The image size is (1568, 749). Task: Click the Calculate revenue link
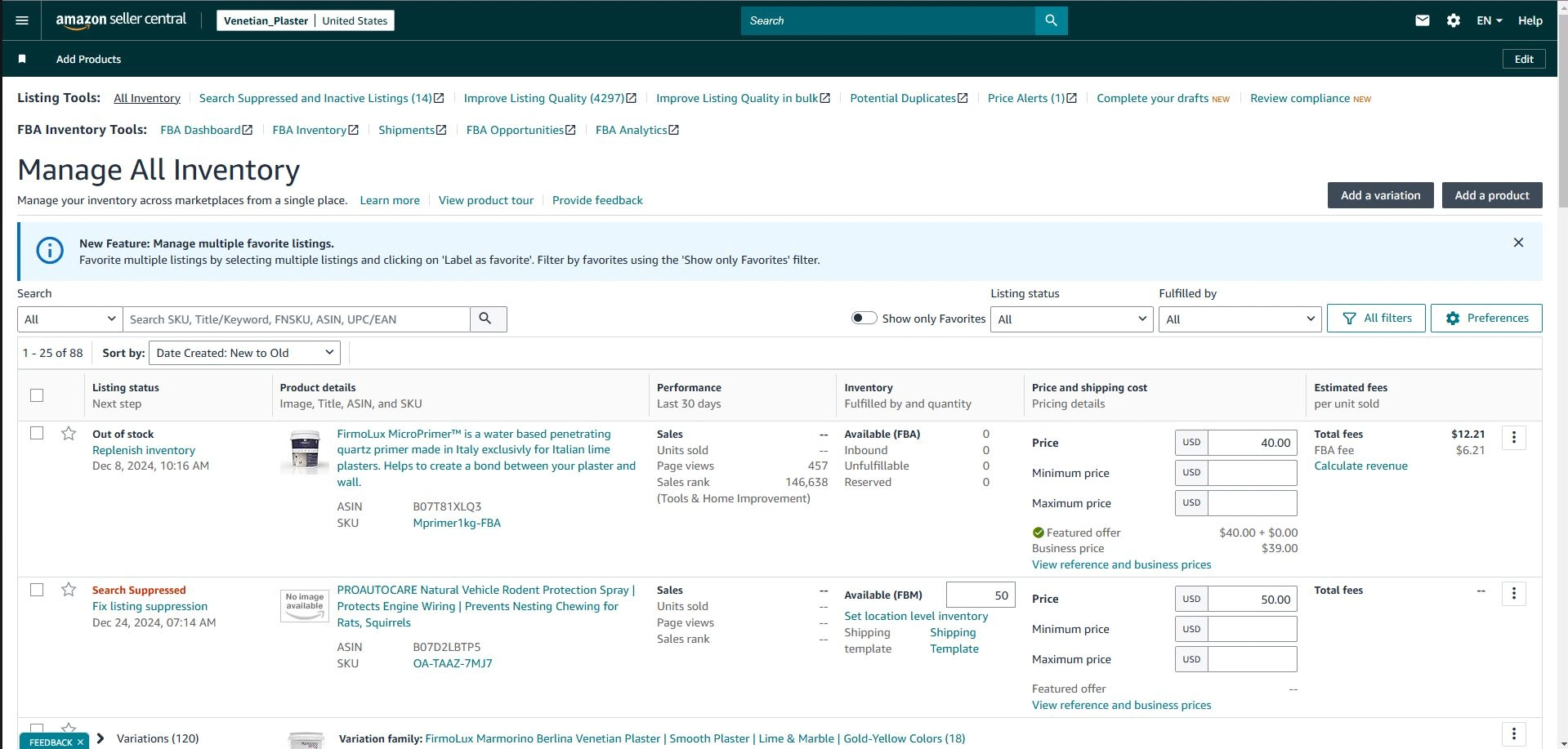1360,466
